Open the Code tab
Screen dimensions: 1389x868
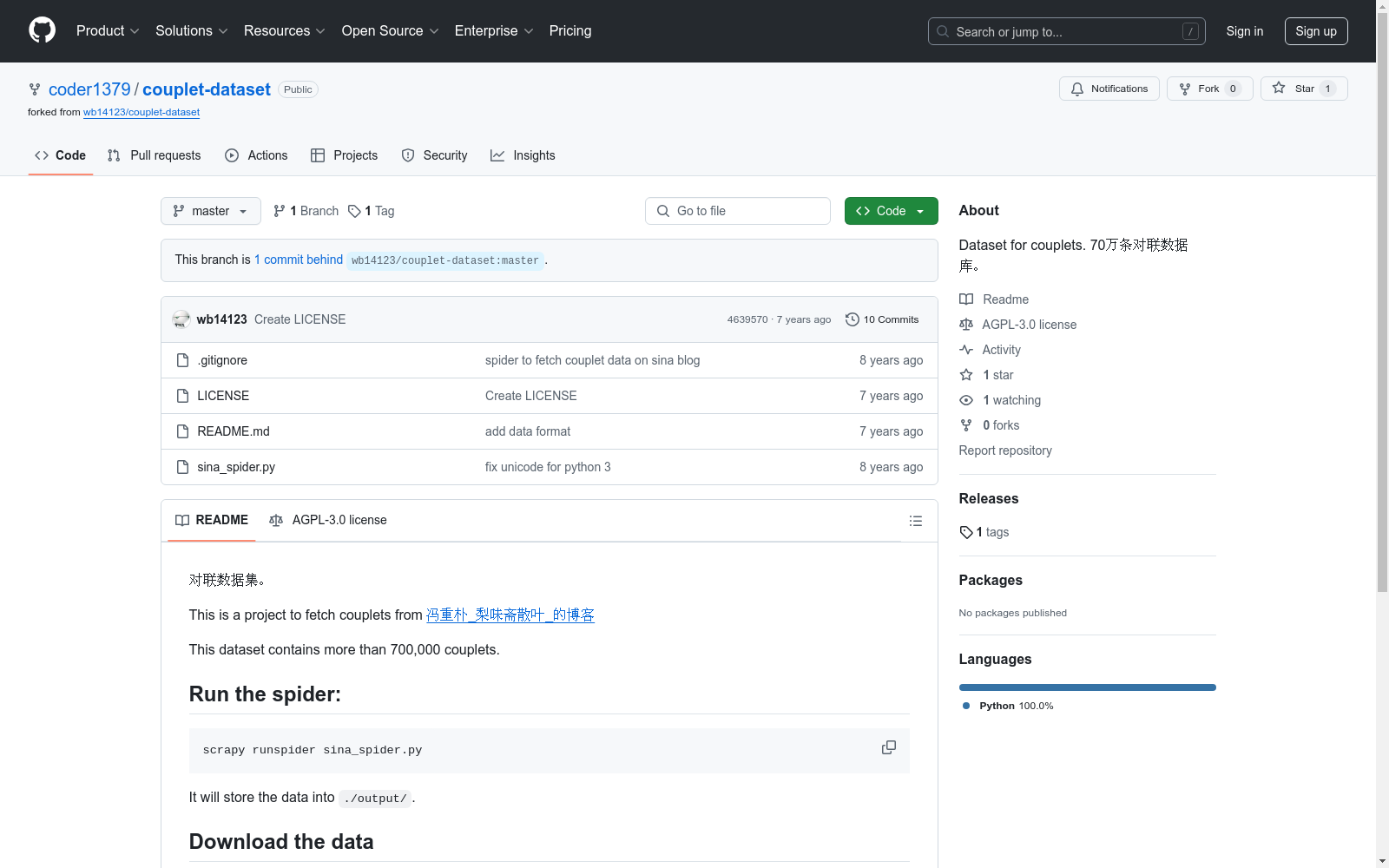(61, 155)
